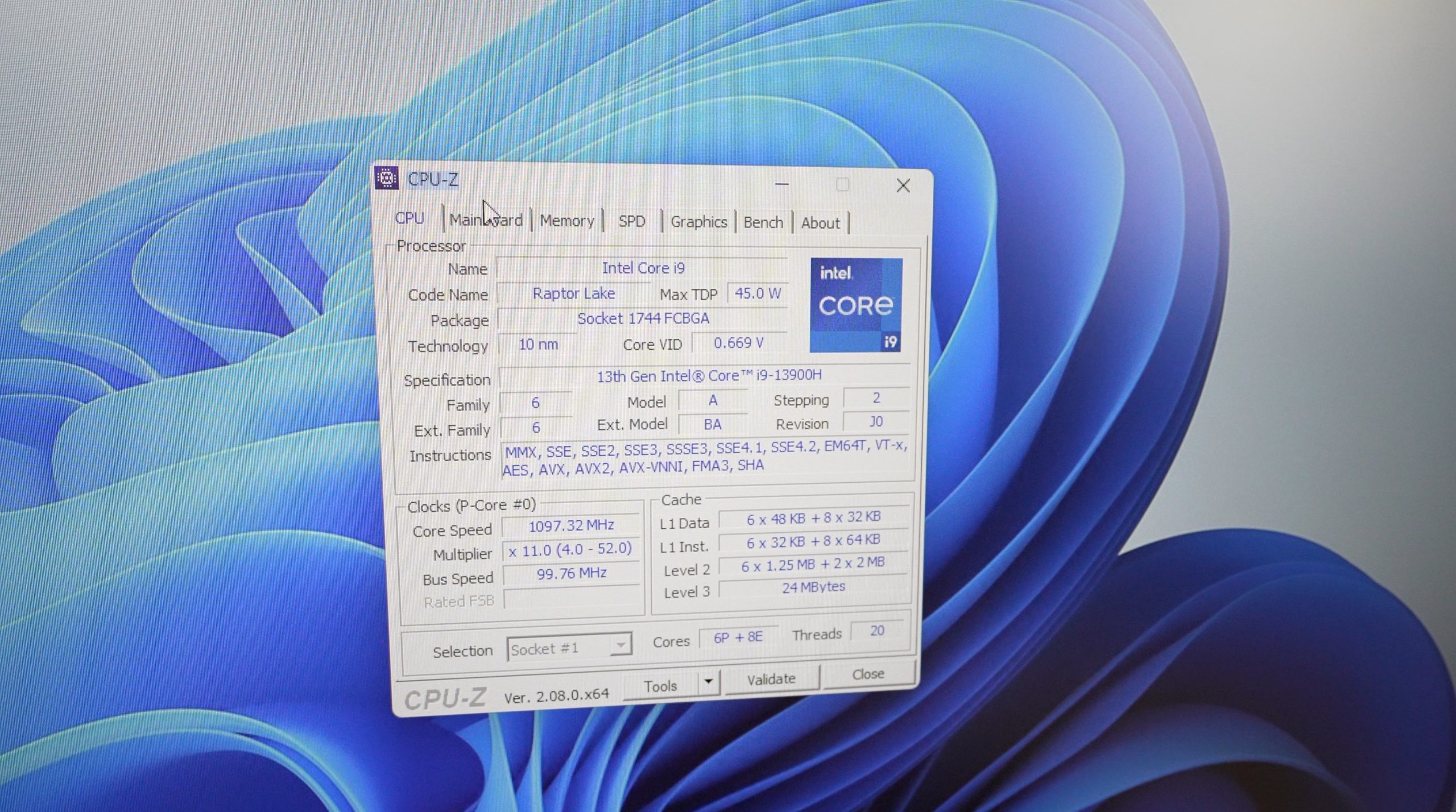Screen dimensions: 1456x812
Task: Click the Intel Core i9 logo badge
Action: (x=855, y=305)
